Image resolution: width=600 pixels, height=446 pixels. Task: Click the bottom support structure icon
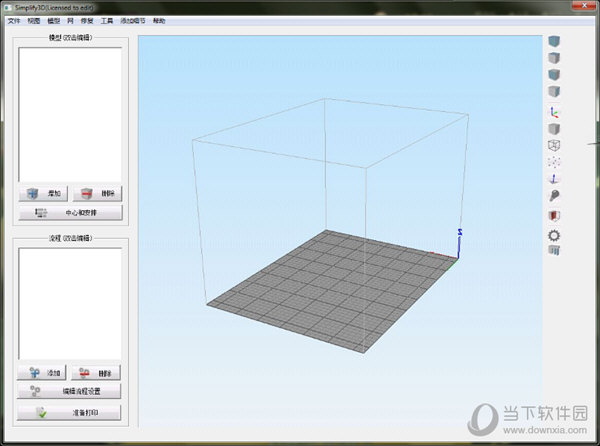coord(554,251)
